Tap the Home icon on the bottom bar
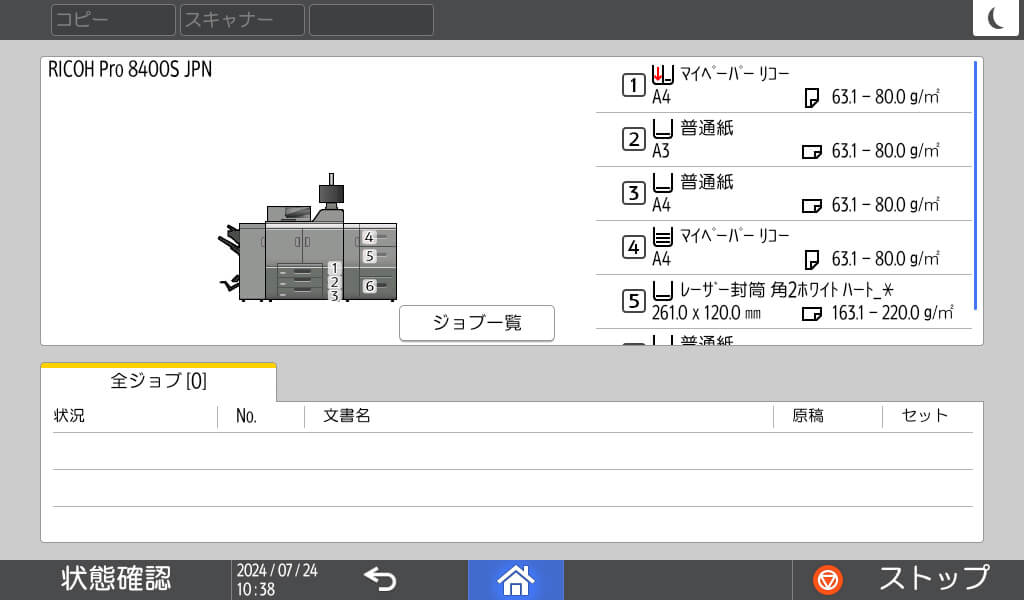The width and height of the screenshot is (1024, 600). coord(516,579)
